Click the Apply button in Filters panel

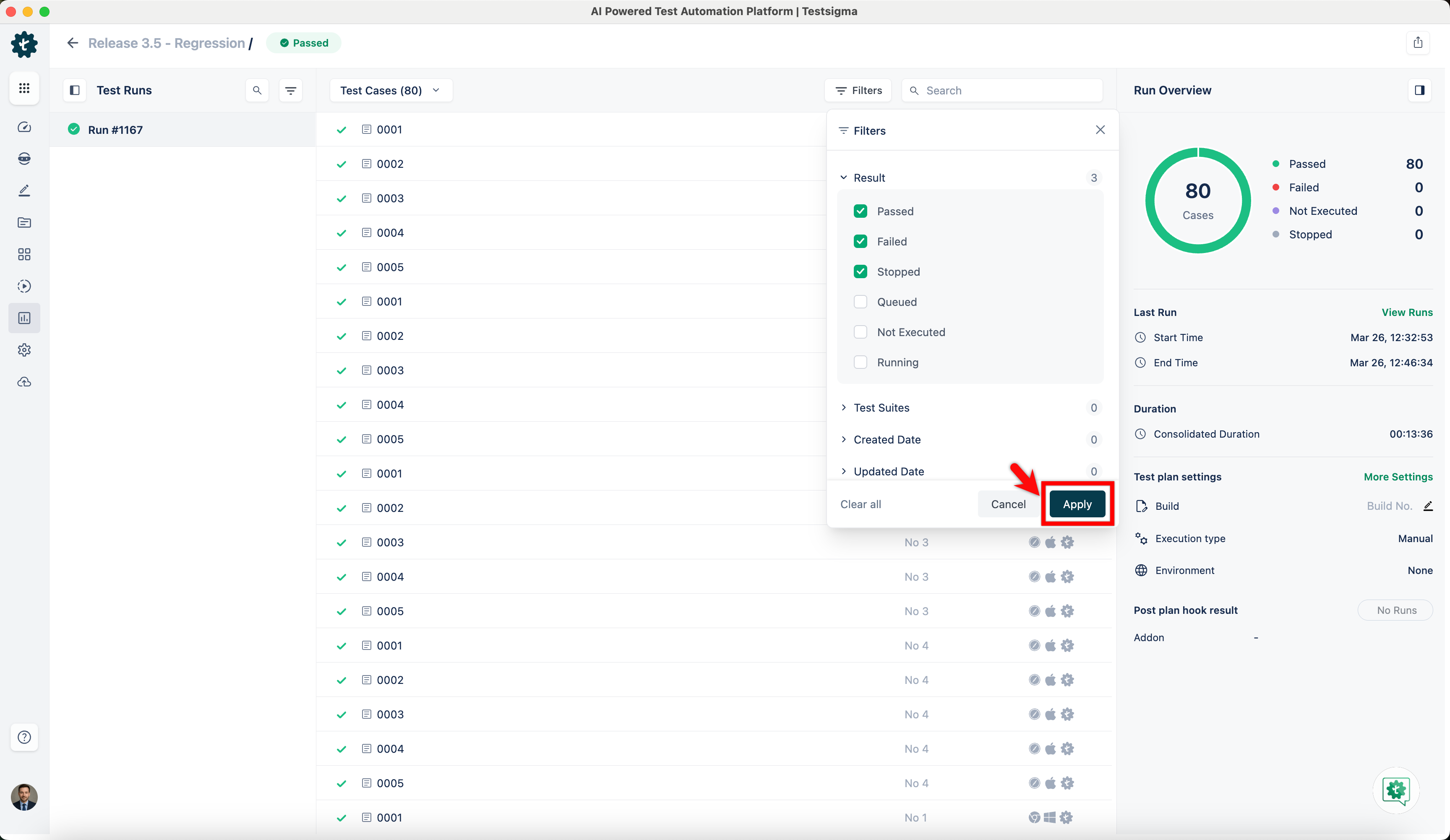point(1077,503)
